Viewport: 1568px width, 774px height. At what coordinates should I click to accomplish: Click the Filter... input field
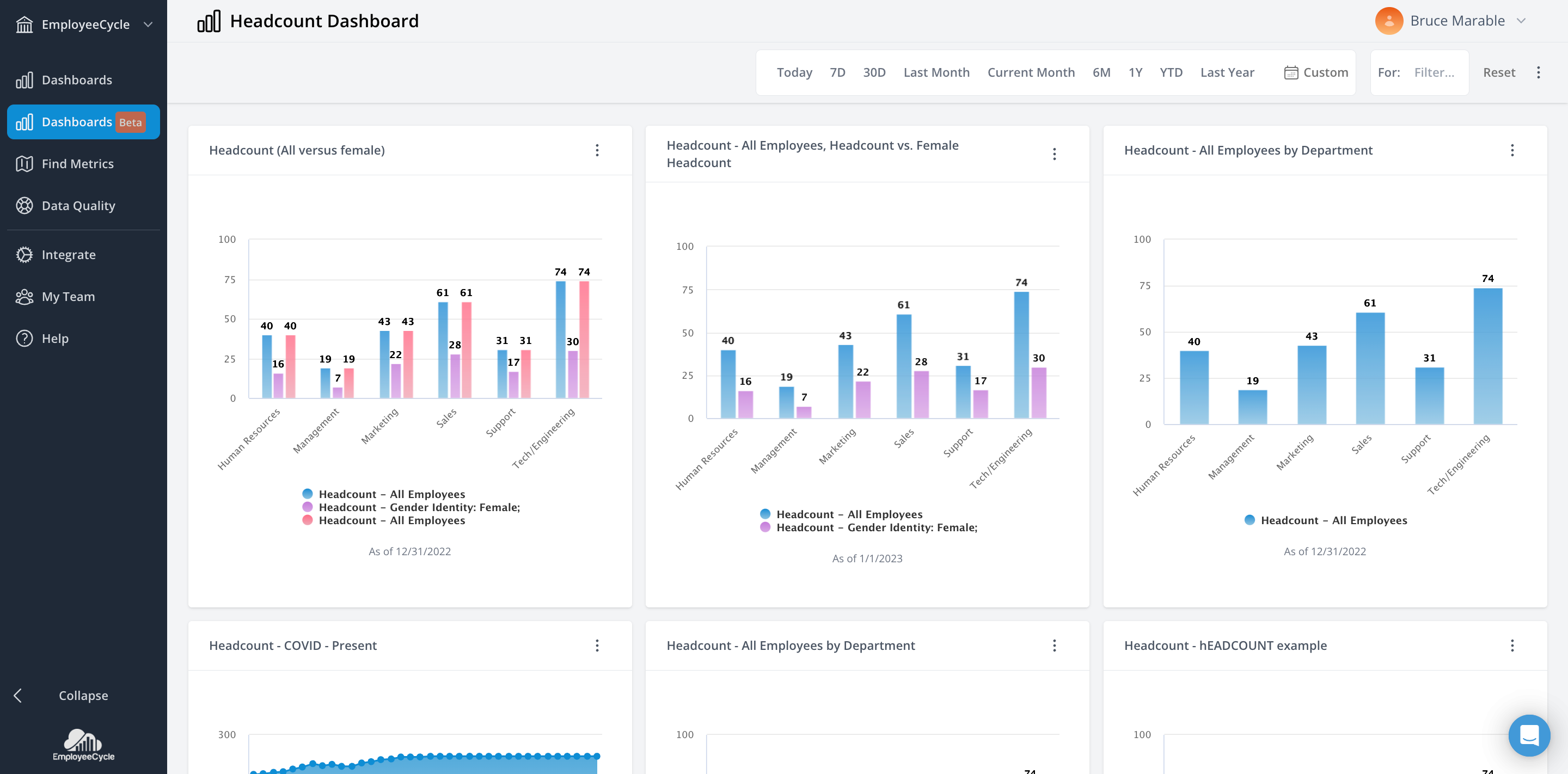(1434, 72)
